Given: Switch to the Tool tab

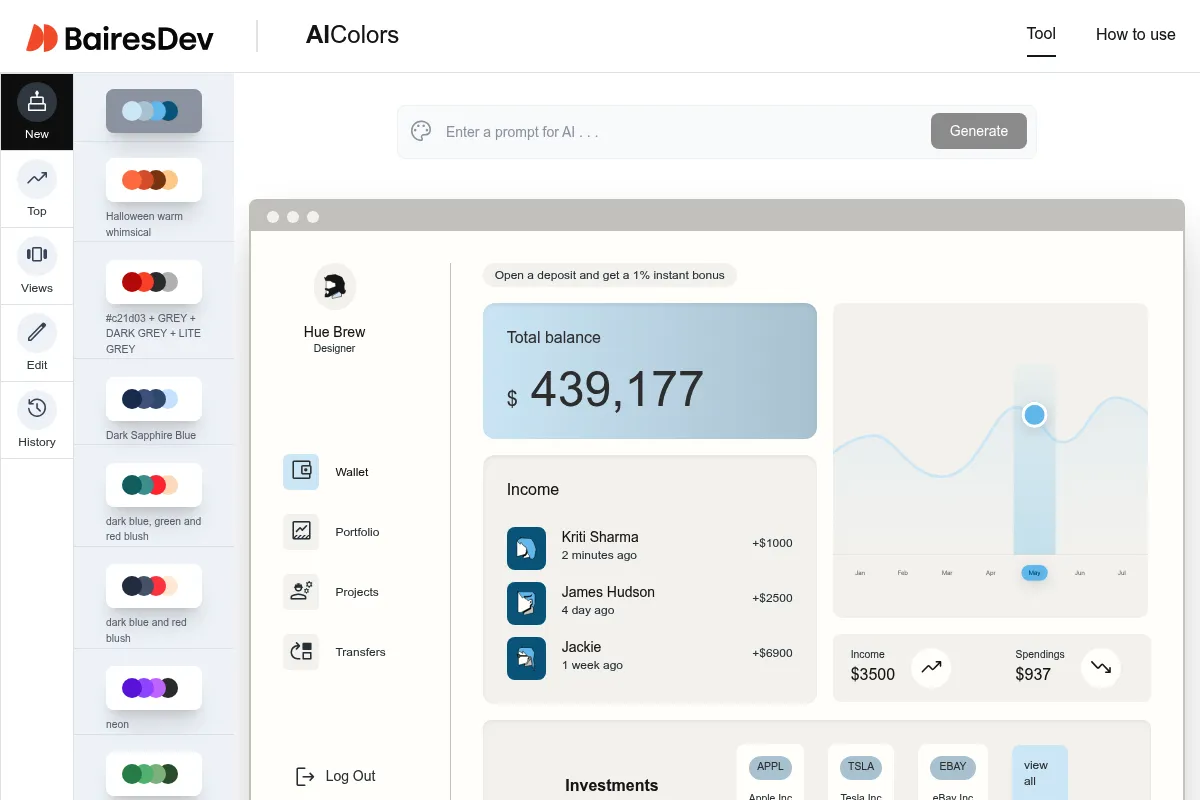Looking at the screenshot, I should coord(1041,34).
